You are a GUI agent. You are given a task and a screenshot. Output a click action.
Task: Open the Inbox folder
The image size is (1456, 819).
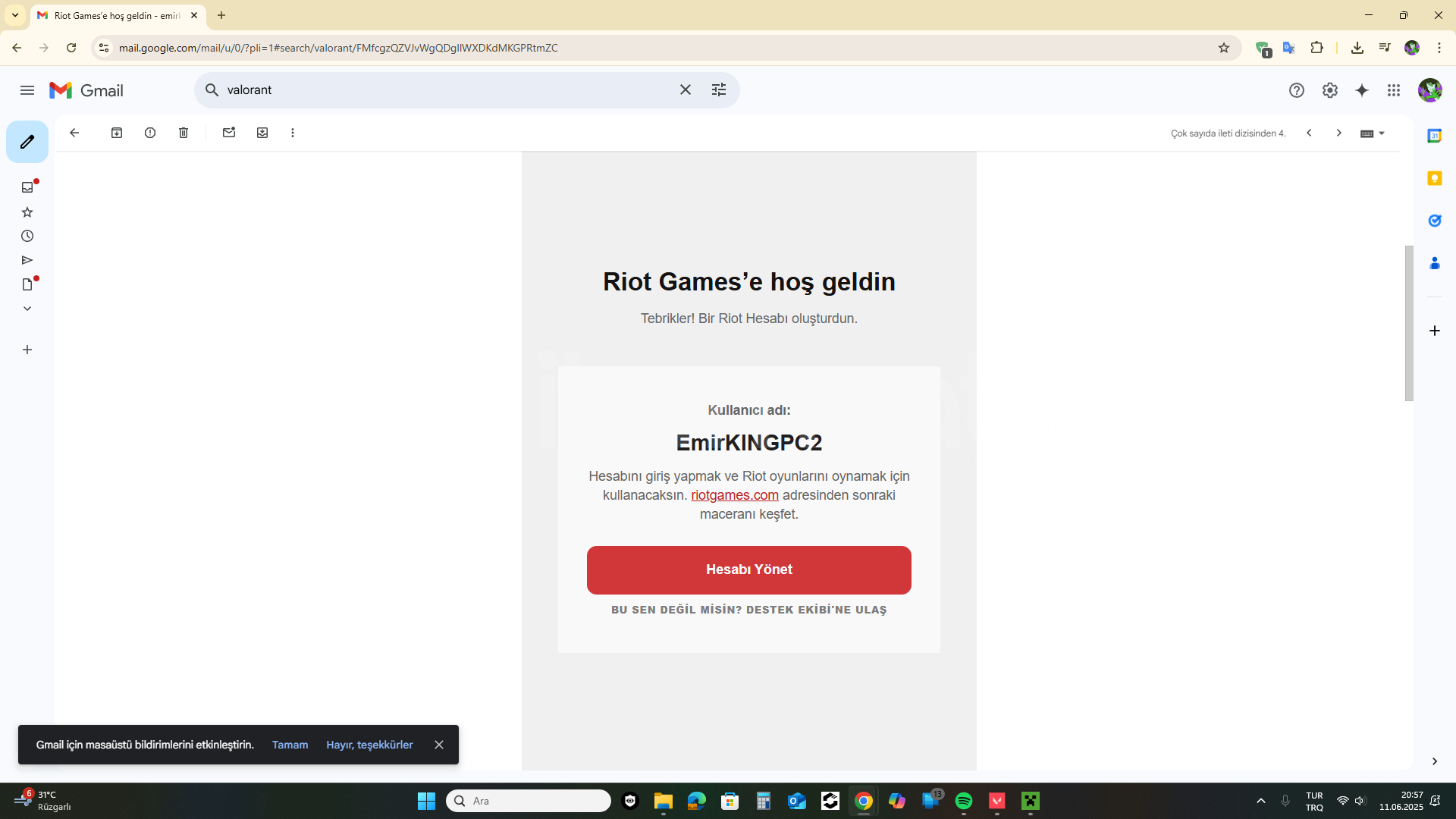(27, 187)
